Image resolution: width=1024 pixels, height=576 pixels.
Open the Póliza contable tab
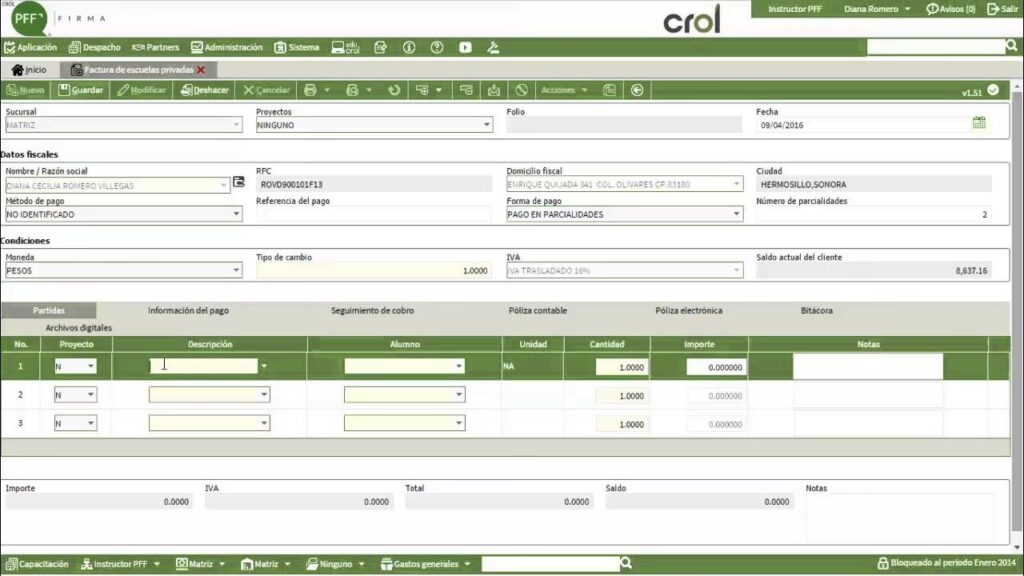point(537,311)
